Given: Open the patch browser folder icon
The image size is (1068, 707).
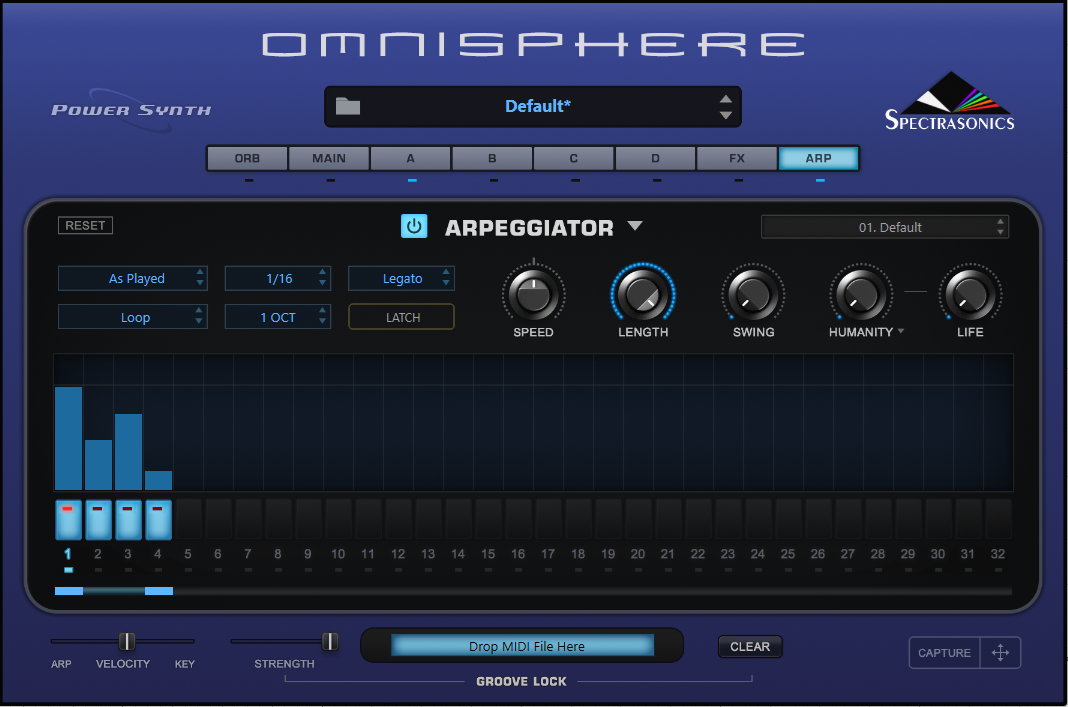Looking at the screenshot, I should [x=348, y=106].
